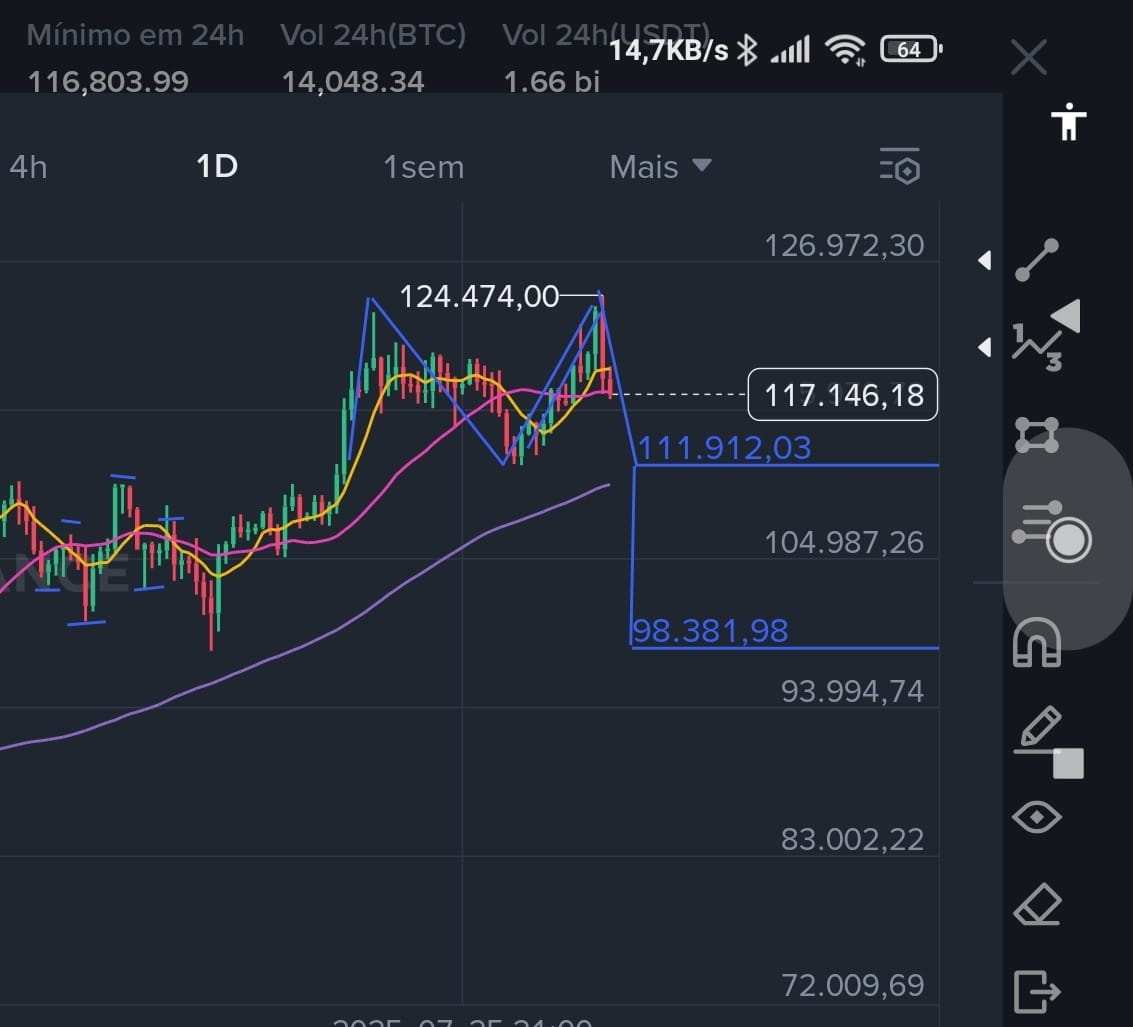Tap the 93.994,74 price axis label
The height and width of the screenshot is (1027, 1133).
(x=852, y=691)
